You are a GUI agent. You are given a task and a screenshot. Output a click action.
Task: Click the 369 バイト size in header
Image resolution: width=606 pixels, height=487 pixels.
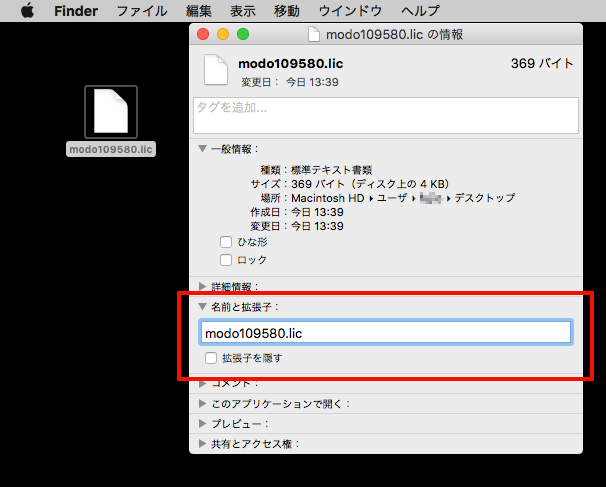(x=542, y=63)
